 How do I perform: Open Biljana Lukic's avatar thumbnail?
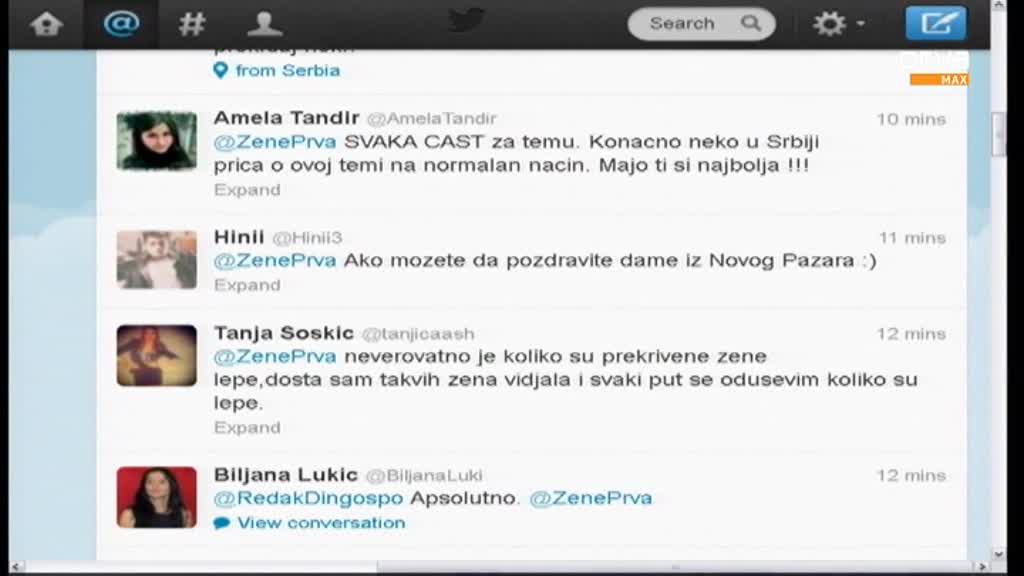pos(157,497)
